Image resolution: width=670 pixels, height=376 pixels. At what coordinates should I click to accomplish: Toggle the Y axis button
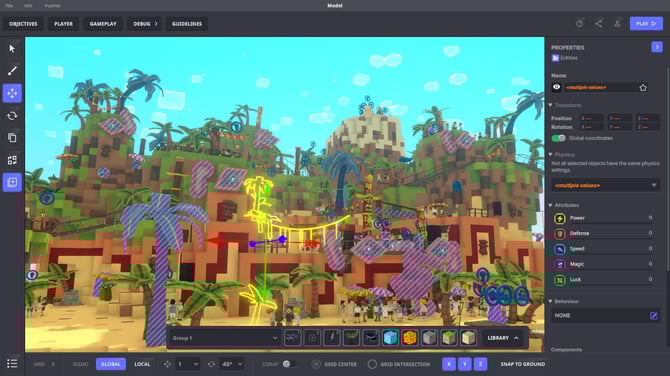[x=464, y=364]
